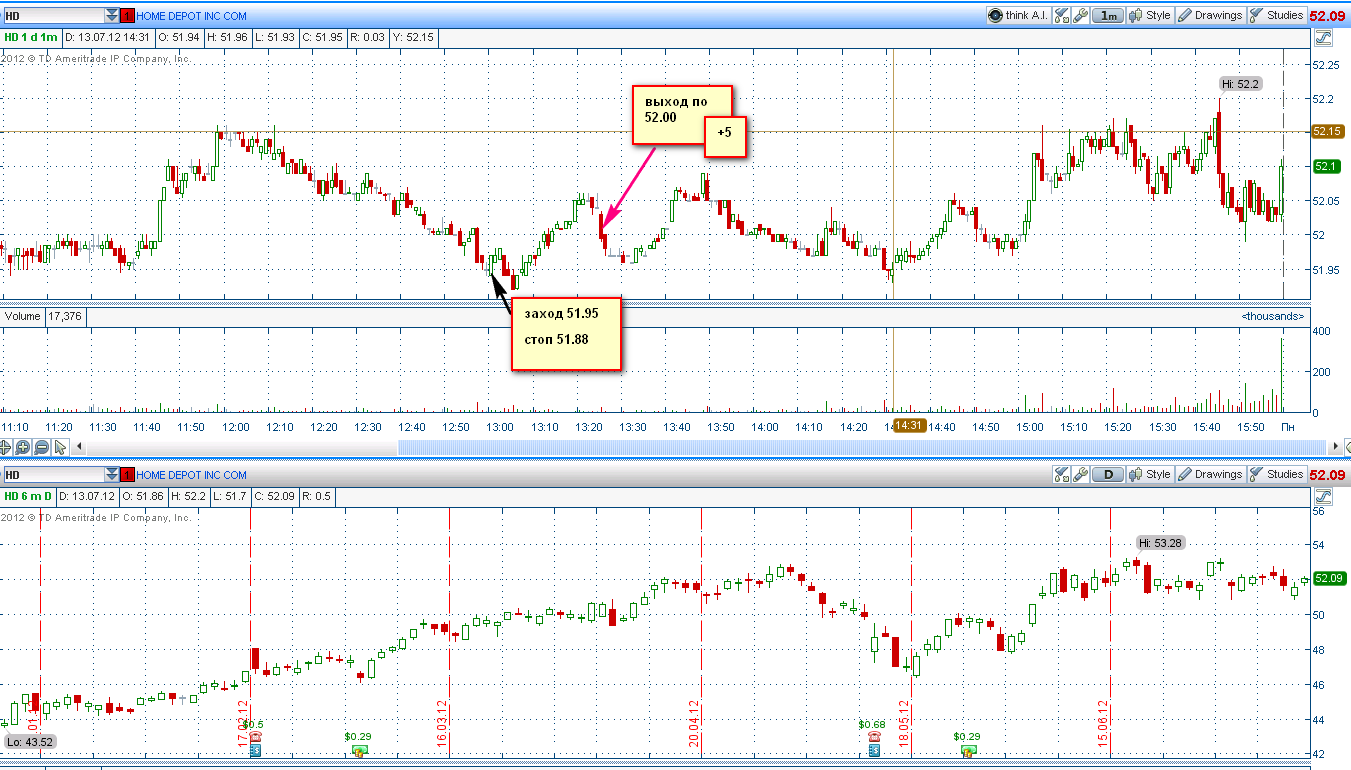Click the pan crosshair icon under upper chart
The width and height of the screenshot is (1351, 770).
[7, 447]
